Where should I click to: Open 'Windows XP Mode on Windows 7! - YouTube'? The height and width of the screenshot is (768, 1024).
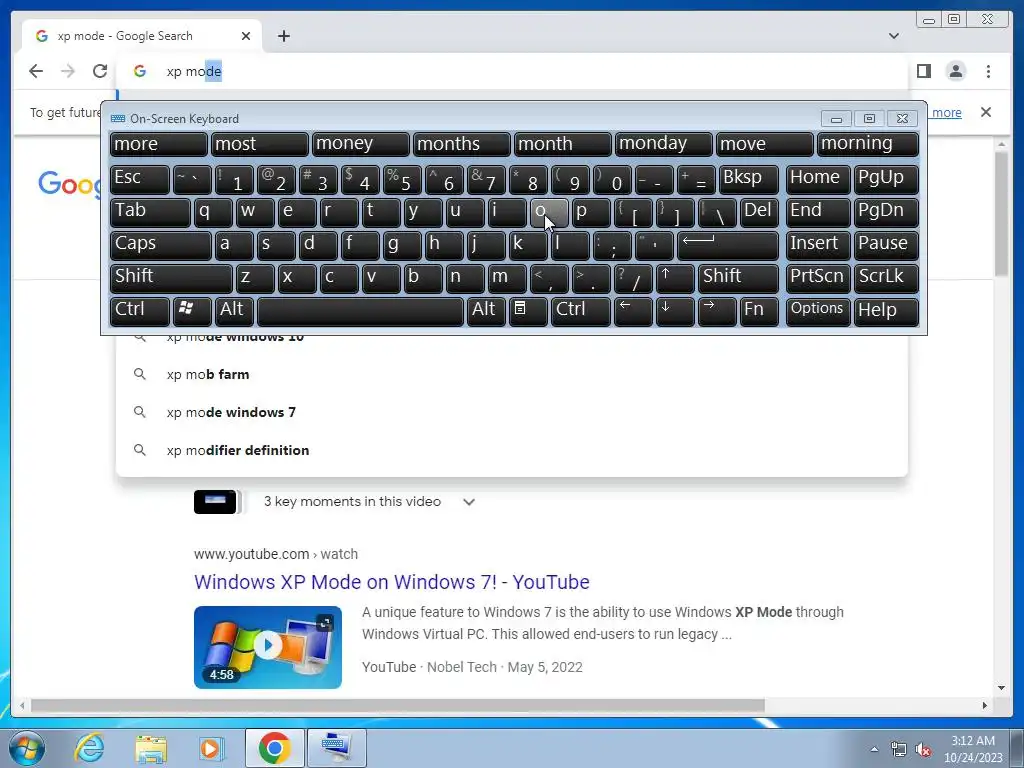click(x=392, y=582)
